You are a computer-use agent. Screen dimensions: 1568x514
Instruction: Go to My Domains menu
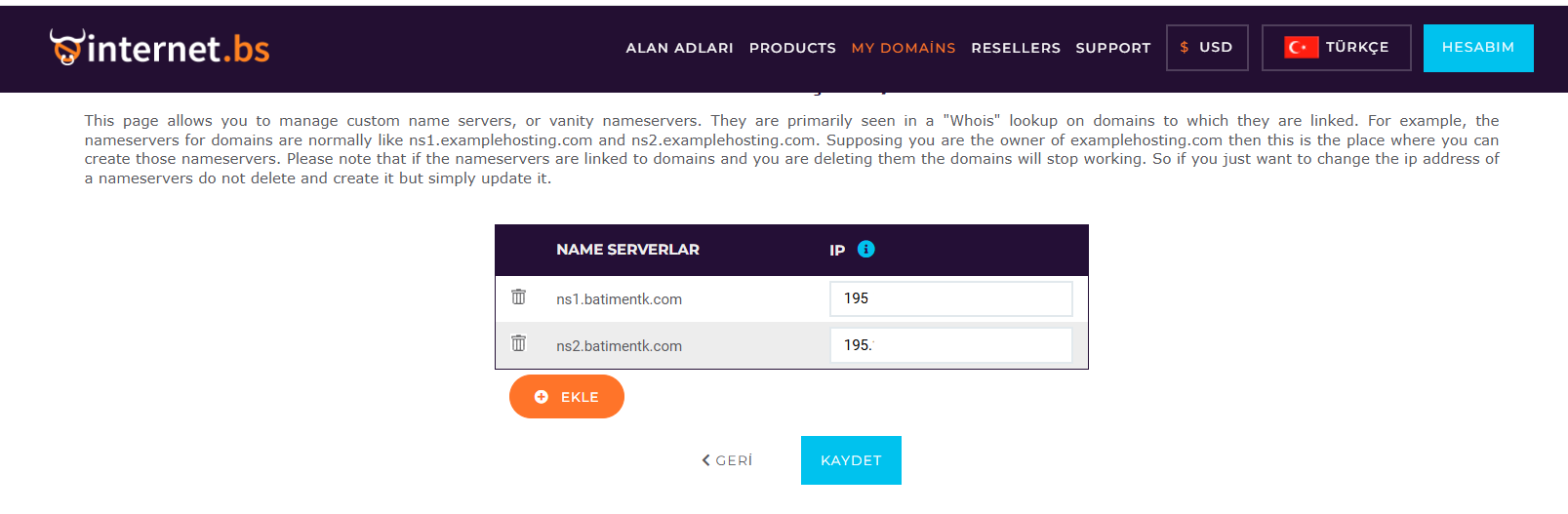point(904,48)
